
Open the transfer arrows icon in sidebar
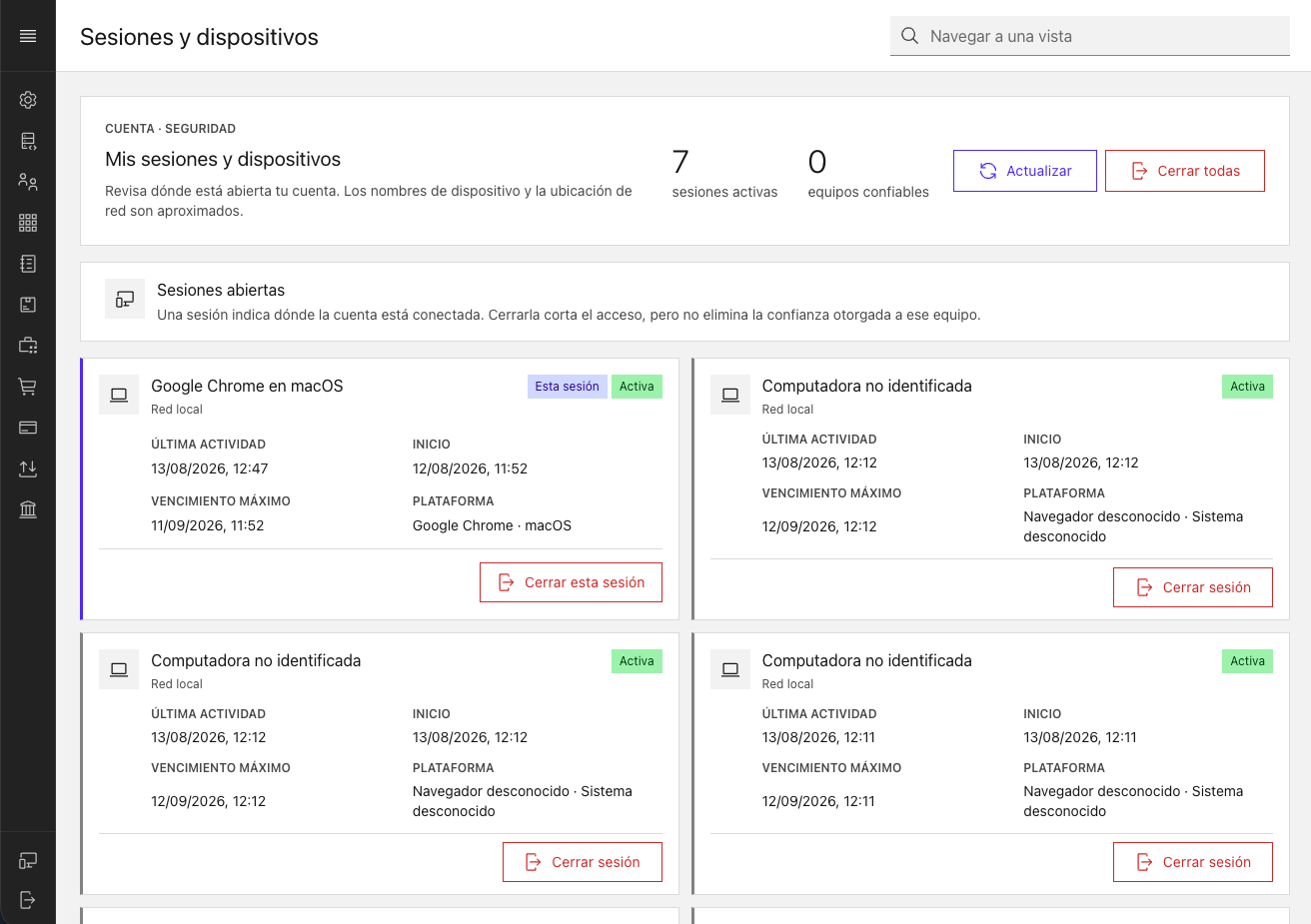(x=28, y=468)
